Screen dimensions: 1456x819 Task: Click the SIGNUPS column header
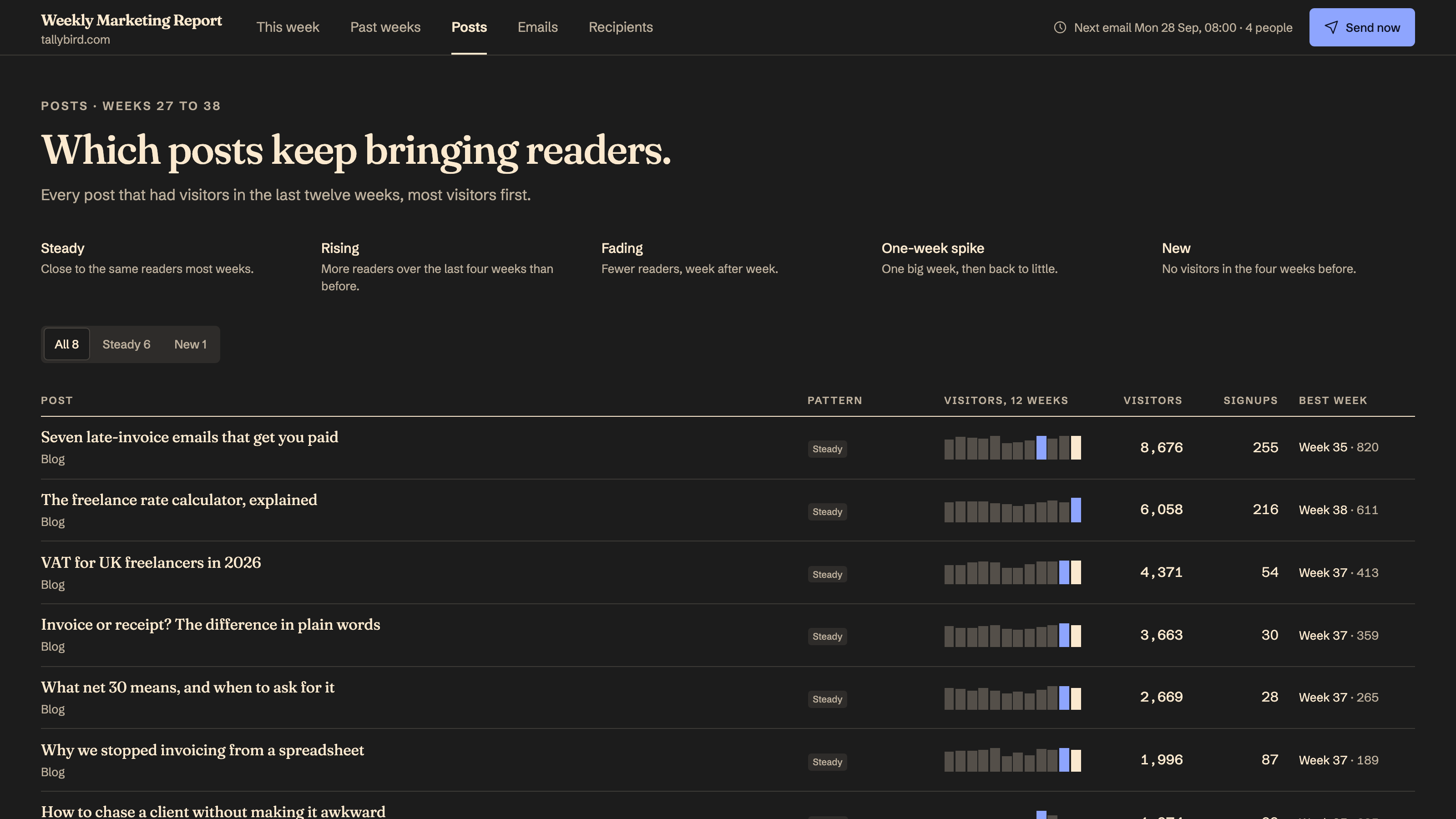[1250, 400]
